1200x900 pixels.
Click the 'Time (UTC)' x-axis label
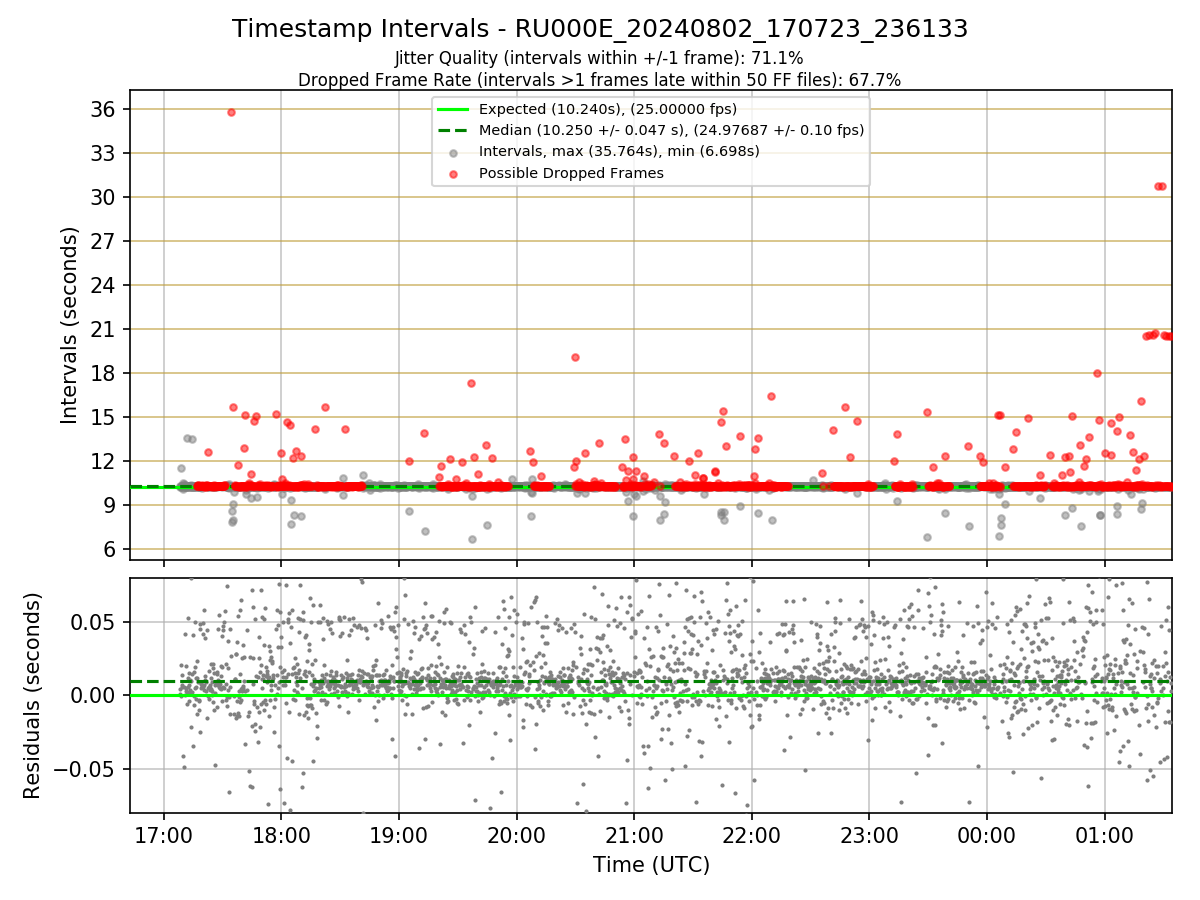pos(651,865)
